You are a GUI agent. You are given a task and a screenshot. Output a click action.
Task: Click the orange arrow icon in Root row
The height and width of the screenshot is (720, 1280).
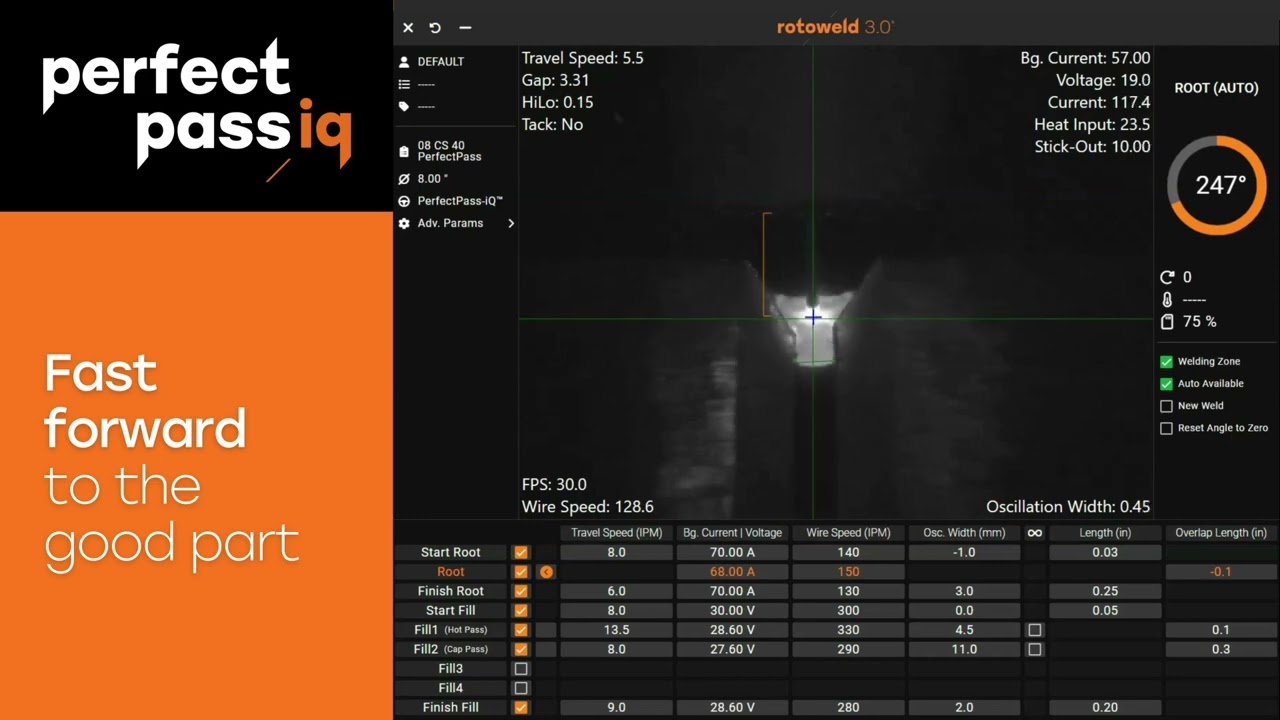click(x=546, y=572)
